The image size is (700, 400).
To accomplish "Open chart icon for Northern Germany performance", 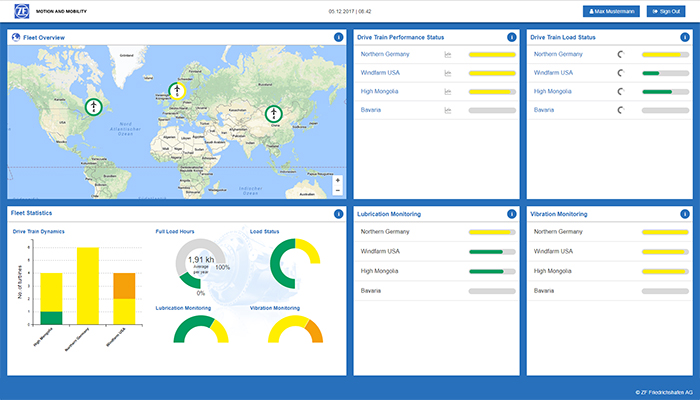I will click(448, 54).
